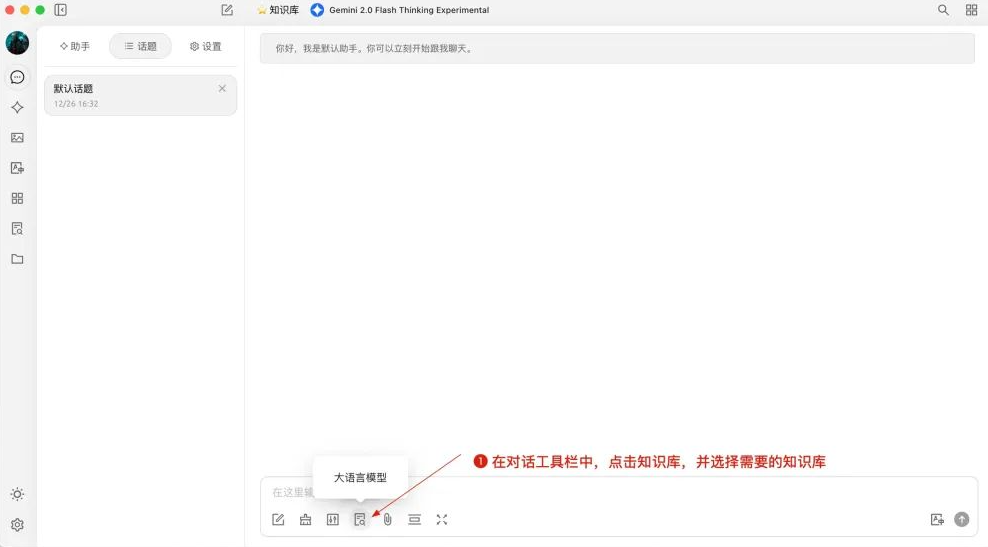Open the image generation icon in the left sidebar
The image size is (988, 547).
click(x=17, y=138)
